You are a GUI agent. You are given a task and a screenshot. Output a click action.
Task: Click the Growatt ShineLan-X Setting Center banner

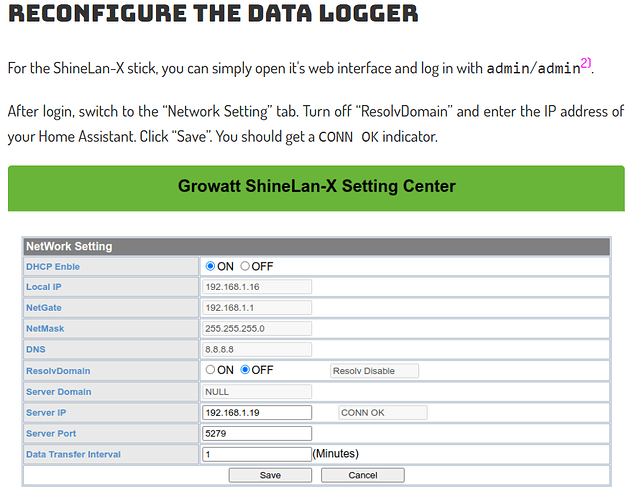(x=316, y=188)
